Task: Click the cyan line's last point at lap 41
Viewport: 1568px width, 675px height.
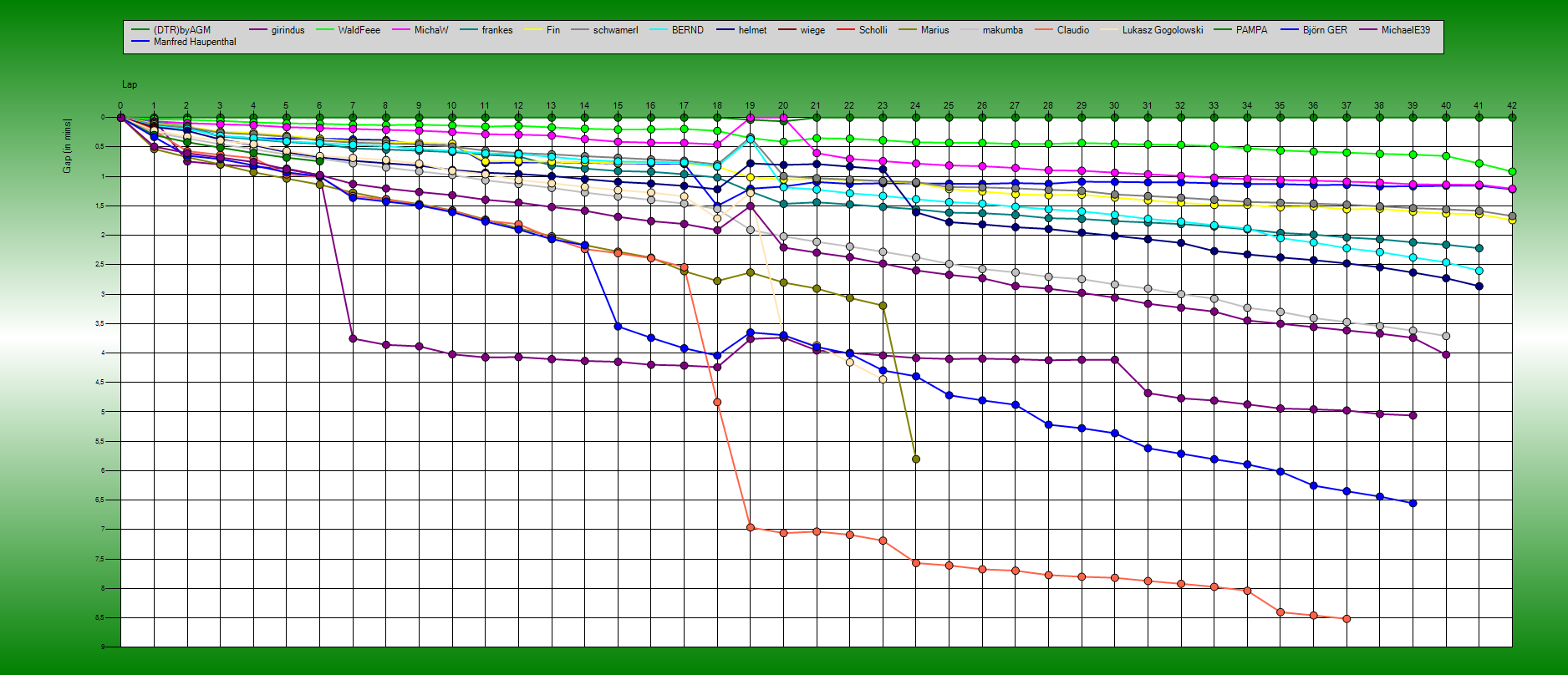Action: click(x=1479, y=271)
